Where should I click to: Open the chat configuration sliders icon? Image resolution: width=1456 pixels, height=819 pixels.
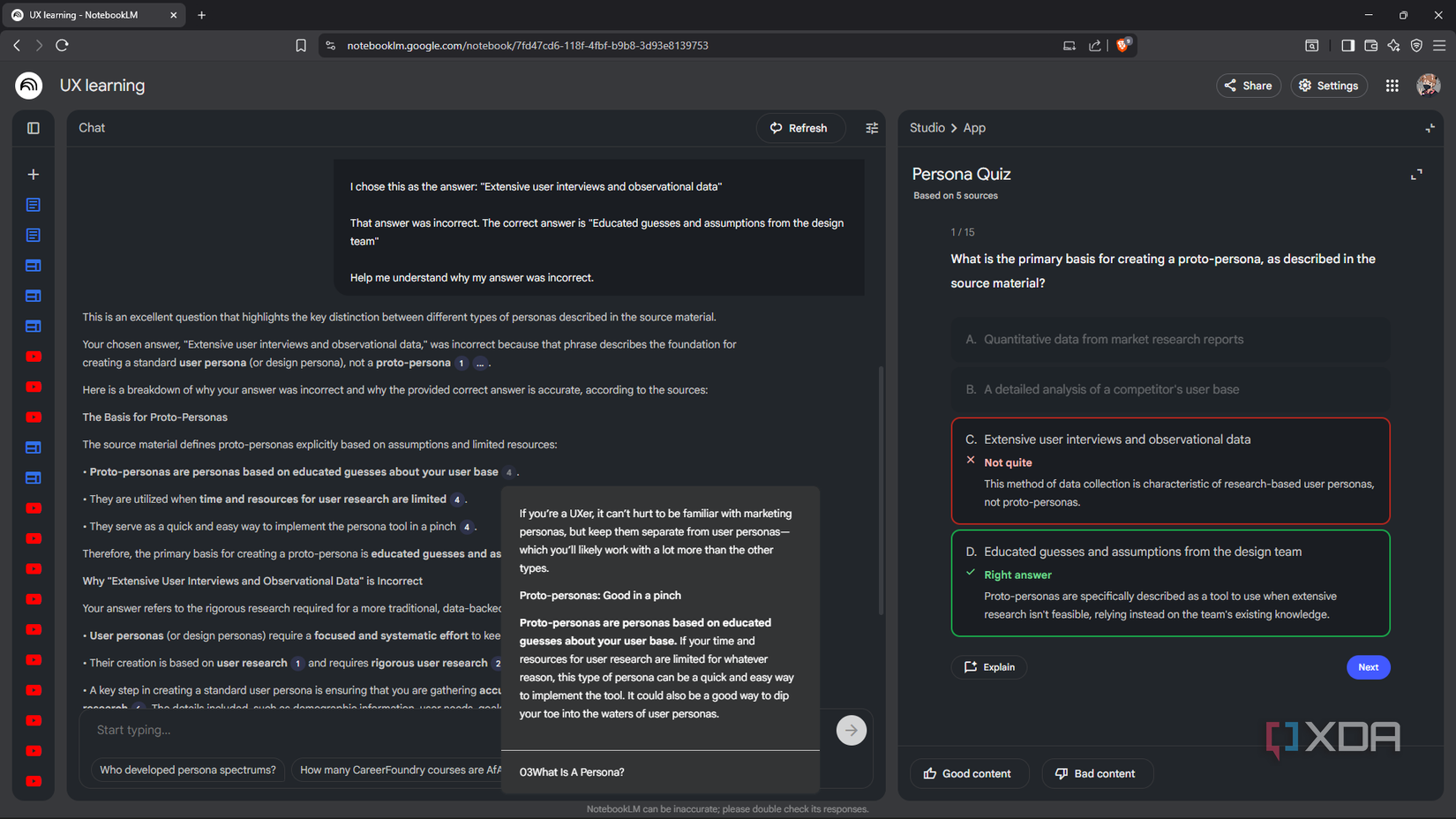coord(872,128)
